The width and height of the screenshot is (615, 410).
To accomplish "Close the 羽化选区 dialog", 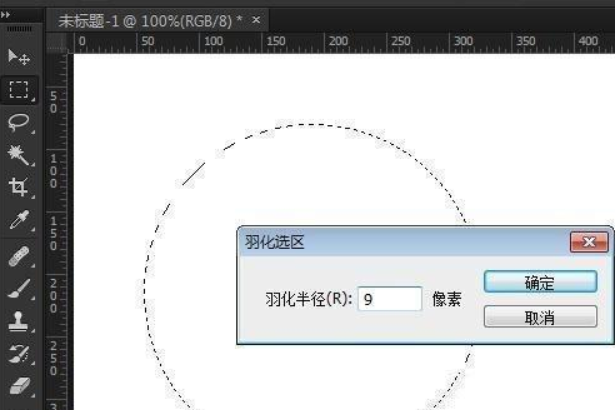I will click(589, 242).
